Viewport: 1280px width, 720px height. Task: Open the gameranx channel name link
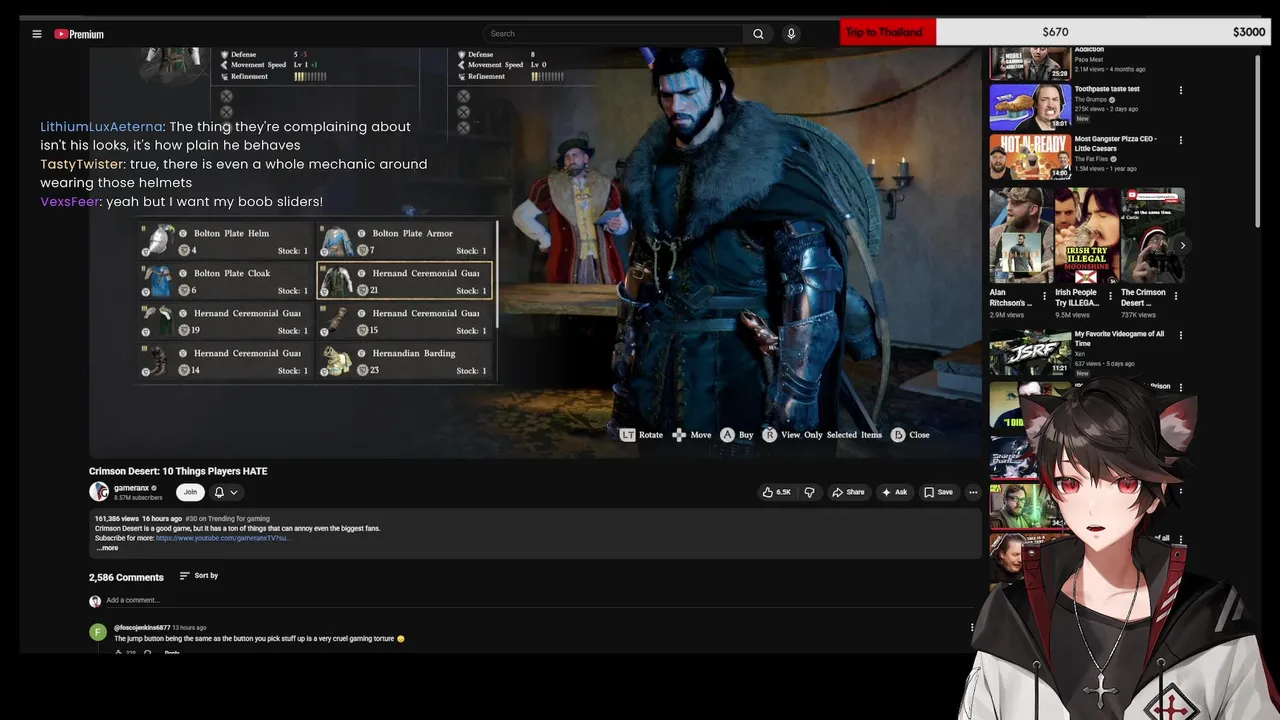[132, 488]
